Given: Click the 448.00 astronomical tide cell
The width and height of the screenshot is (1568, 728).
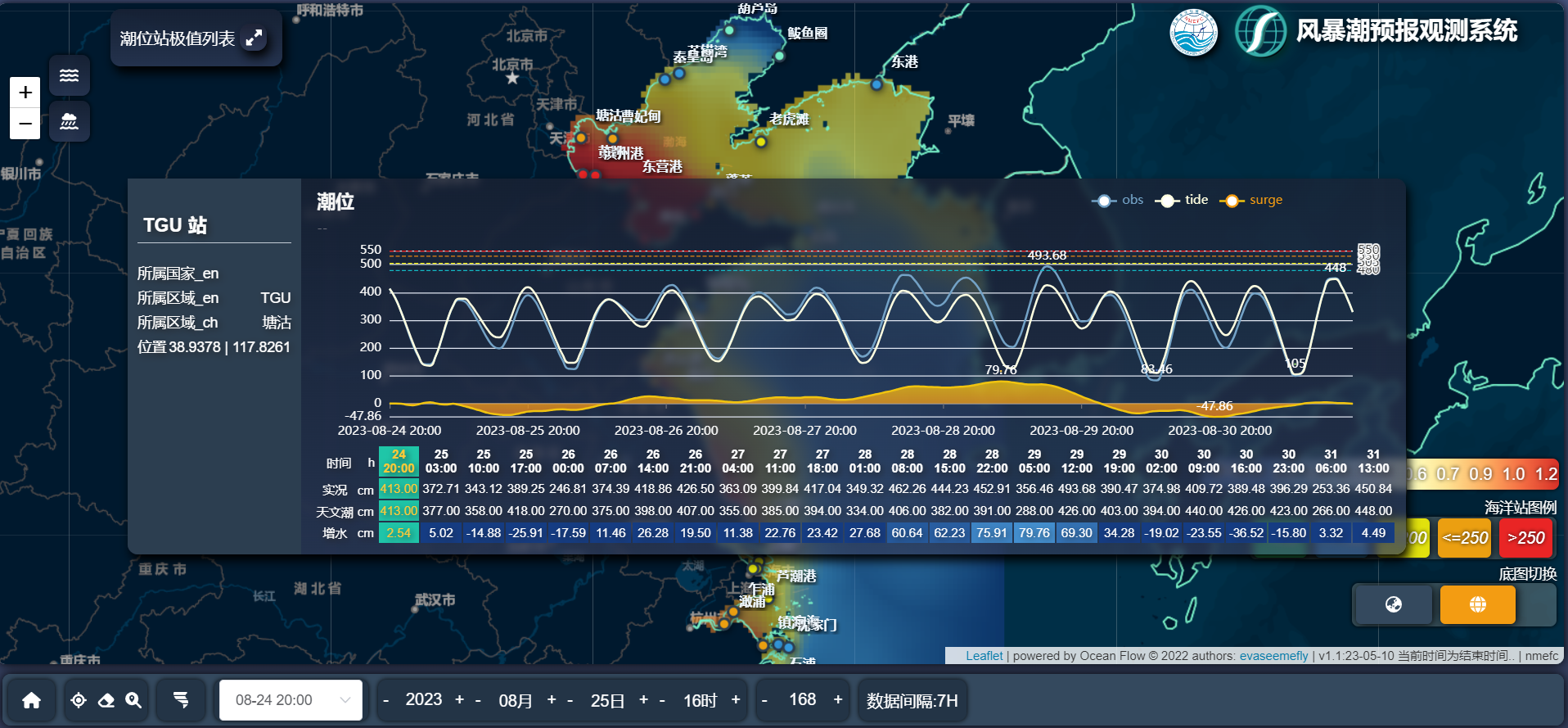Looking at the screenshot, I should pos(1373,511).
